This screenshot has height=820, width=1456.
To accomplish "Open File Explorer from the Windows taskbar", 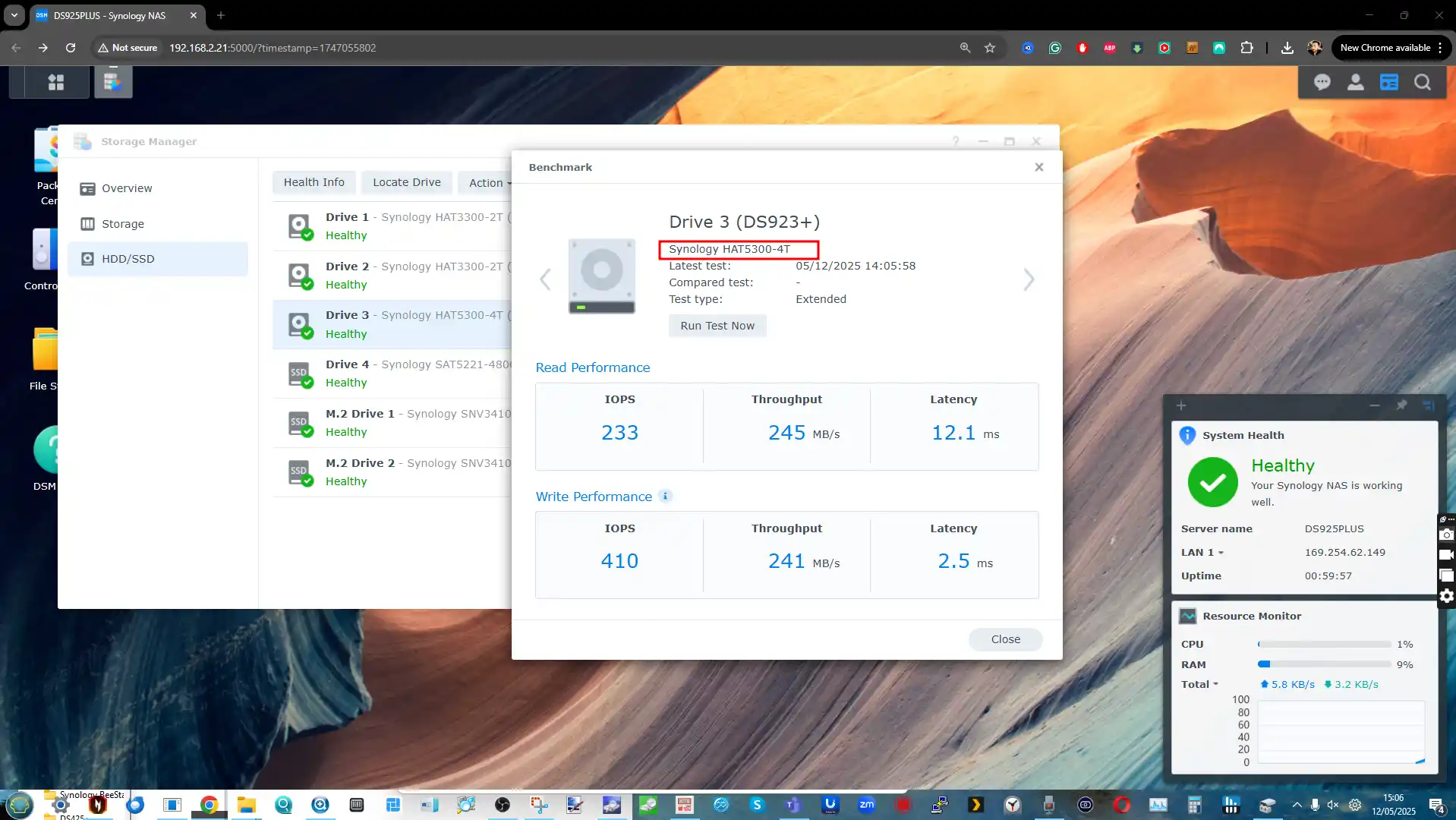I will pos(246,805).
